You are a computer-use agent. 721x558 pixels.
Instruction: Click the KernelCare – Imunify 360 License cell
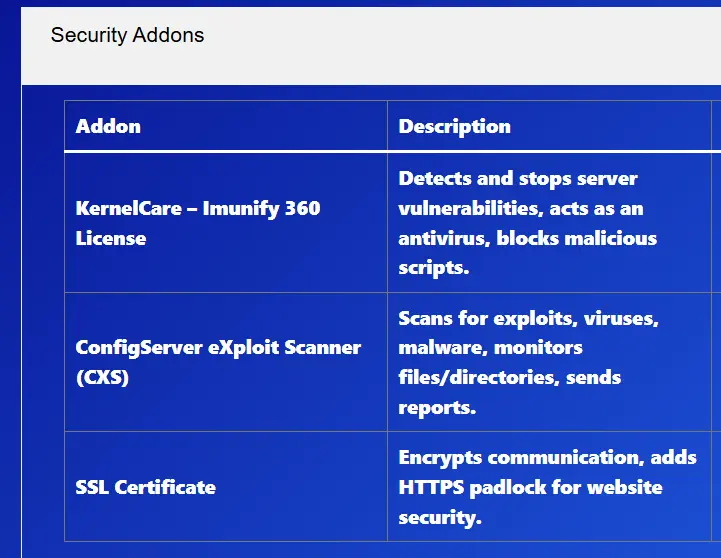click(226, 223)
